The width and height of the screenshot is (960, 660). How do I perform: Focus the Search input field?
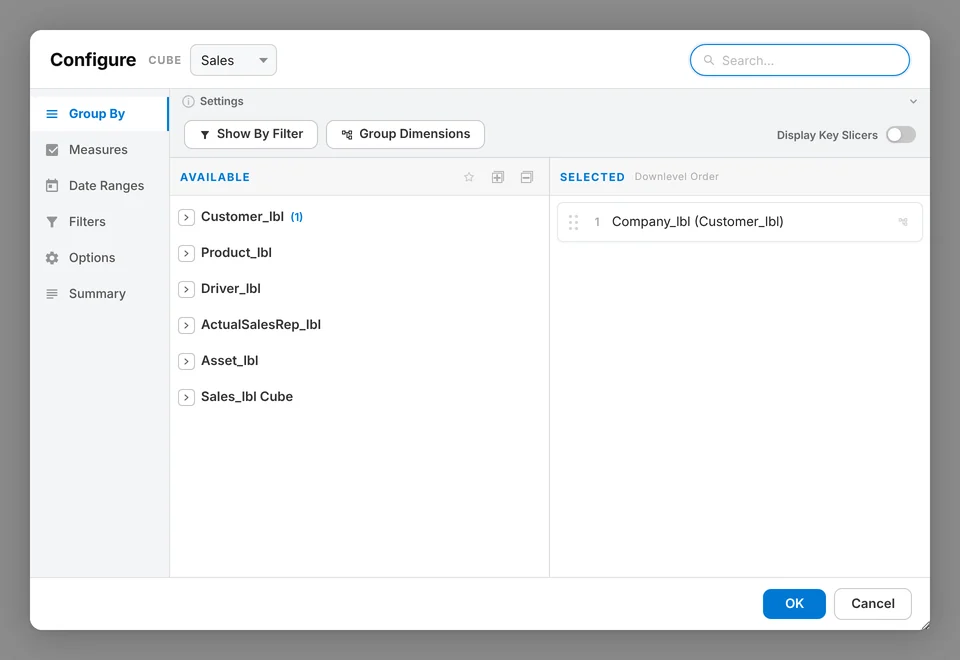pos(800,60)
